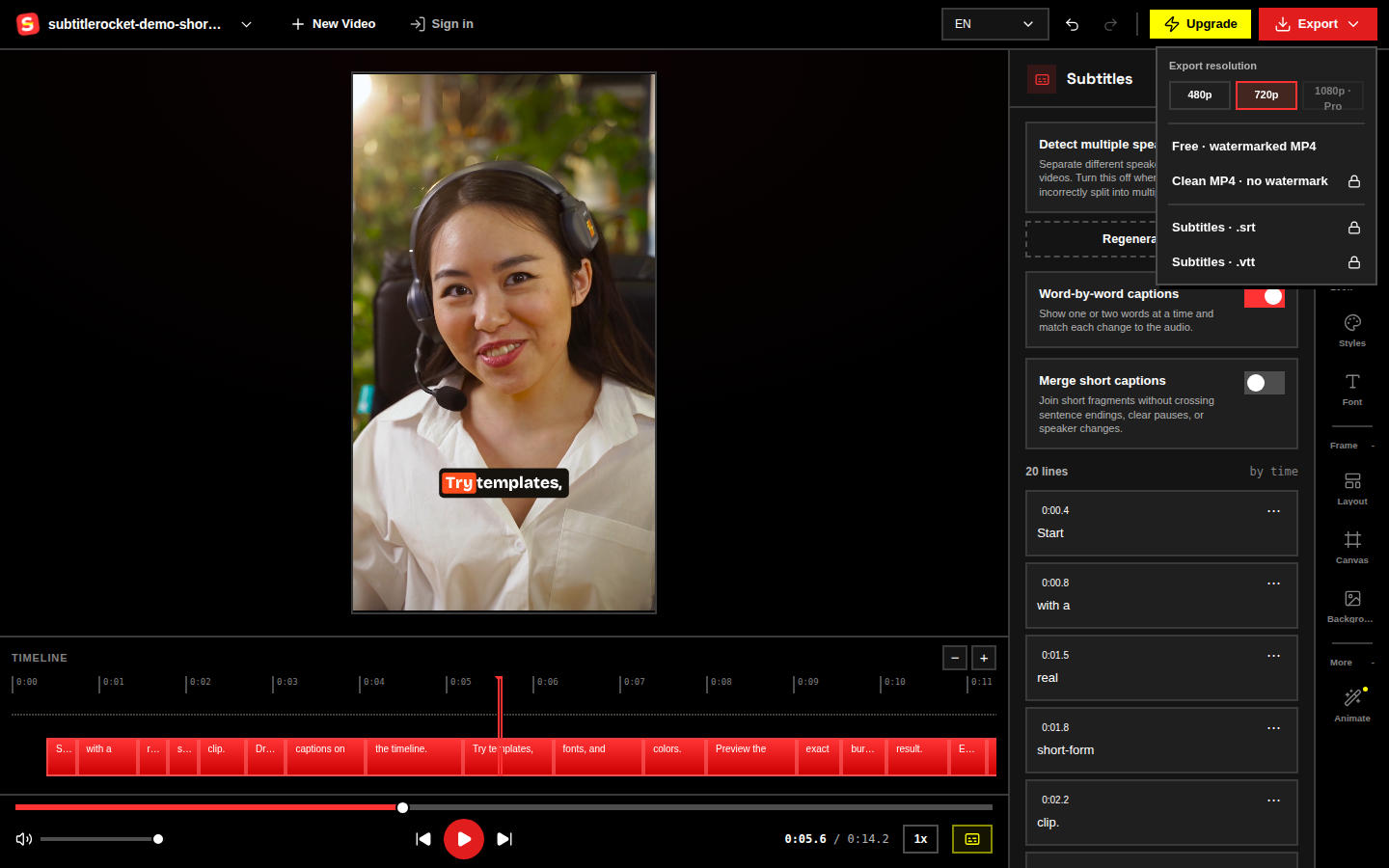Toggle the yellow captions display icon
1389x868 pixels.
[x=972, y=839]
